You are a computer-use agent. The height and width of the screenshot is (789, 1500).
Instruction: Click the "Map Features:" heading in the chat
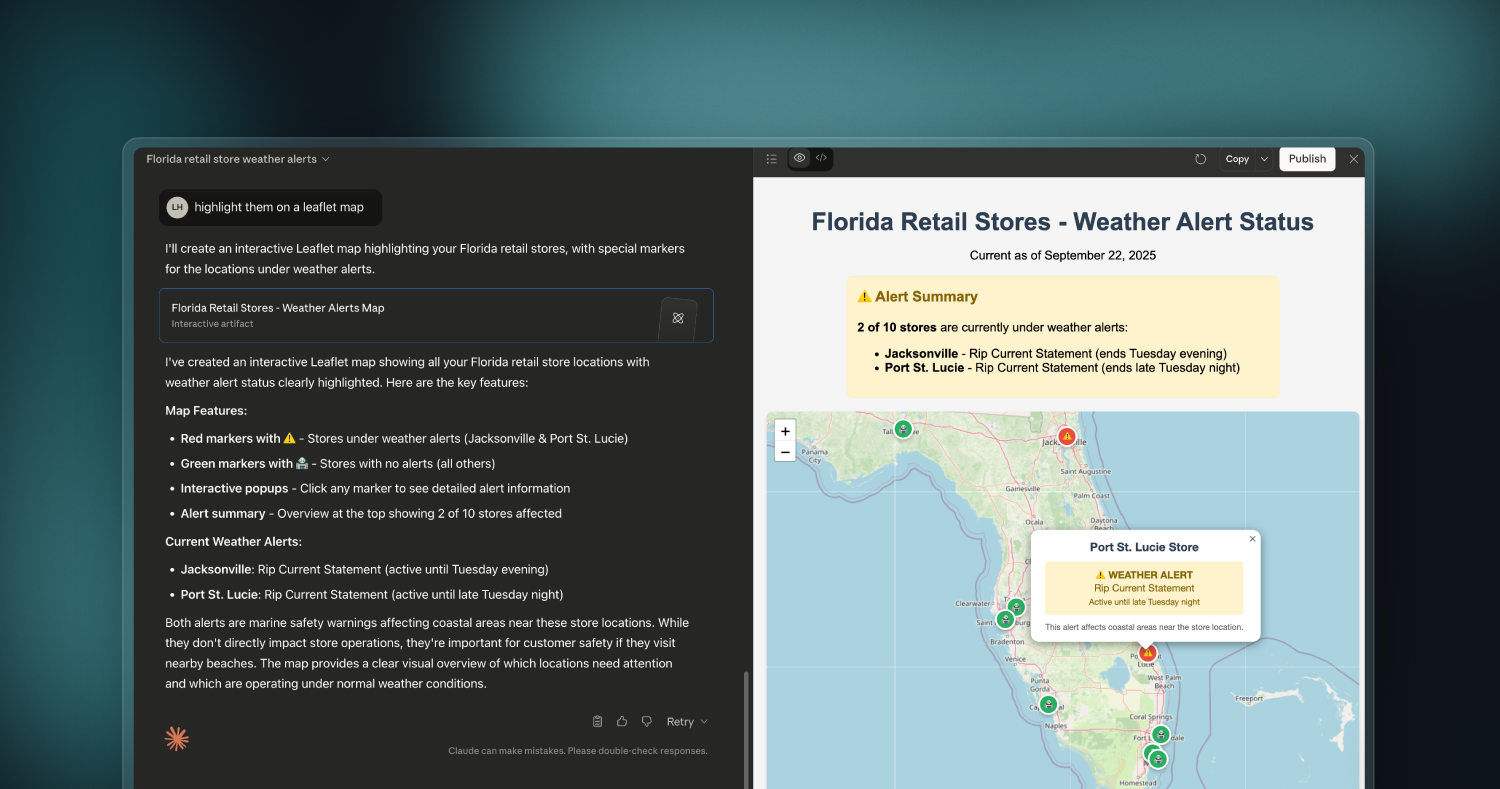[206, 411]
